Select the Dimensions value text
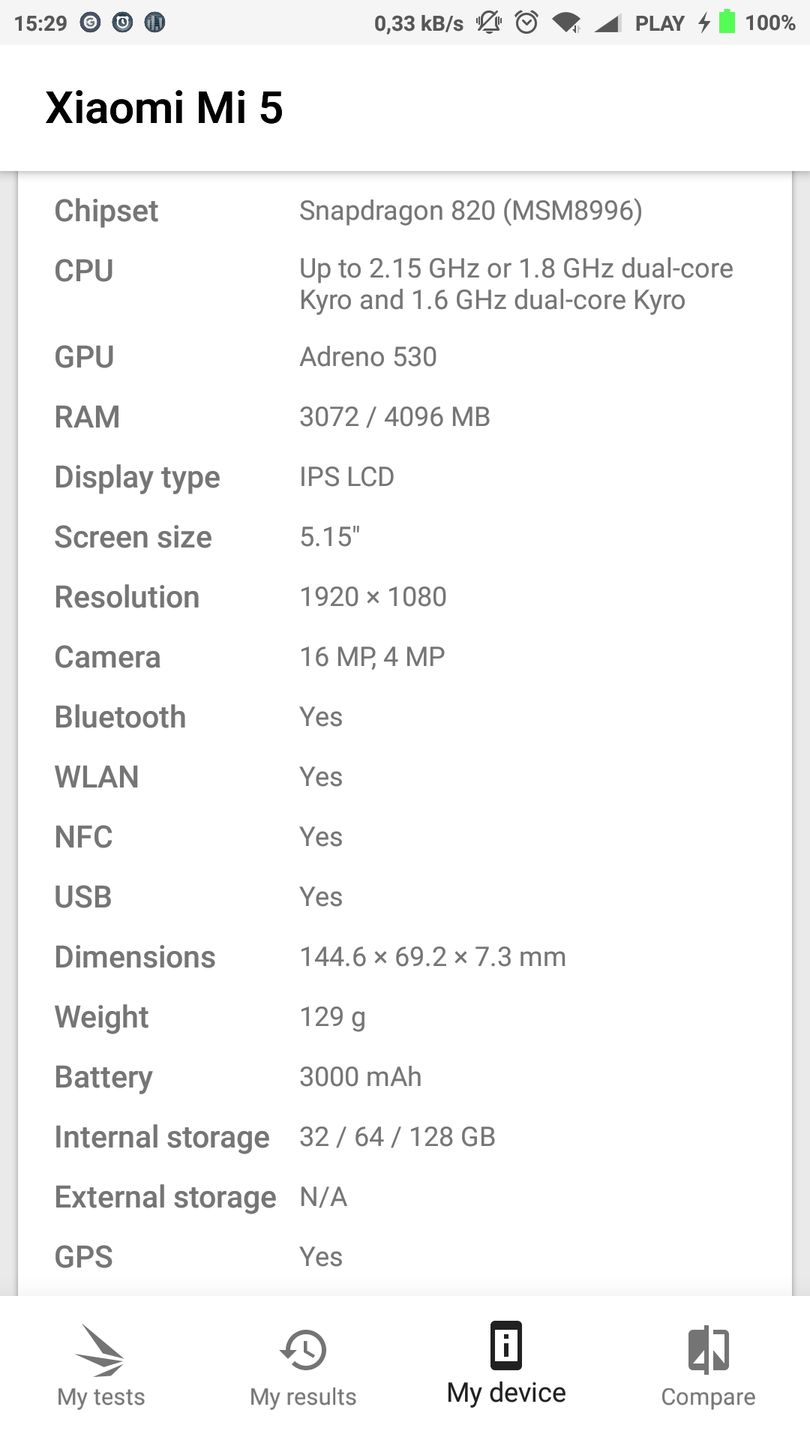The image size is (810, 1440). pyautogui.click(x=433, y=957)
